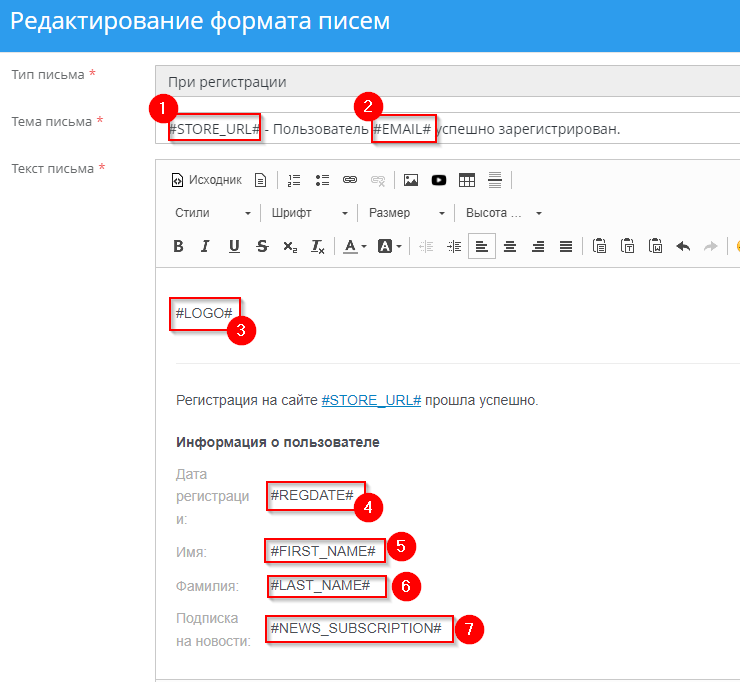Click the insert link icon

[x=350, y=180]
